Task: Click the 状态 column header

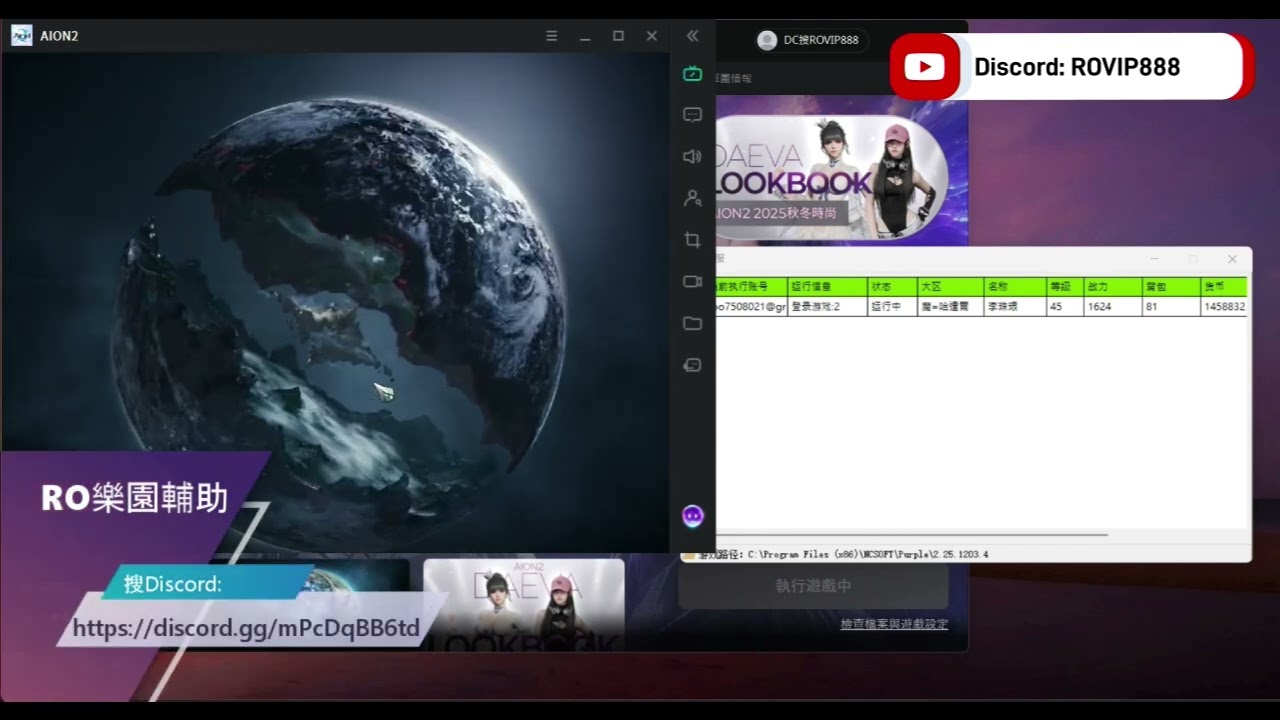Action: click(x=892, y=287)
